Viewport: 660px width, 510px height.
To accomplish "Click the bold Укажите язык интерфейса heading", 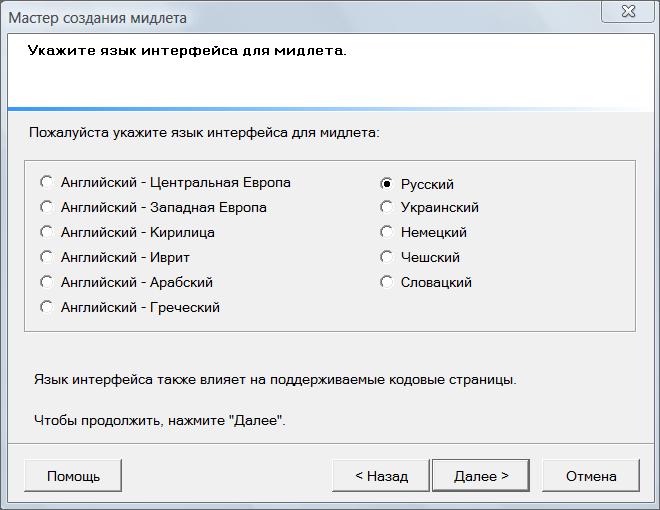I will pos(187,49).
